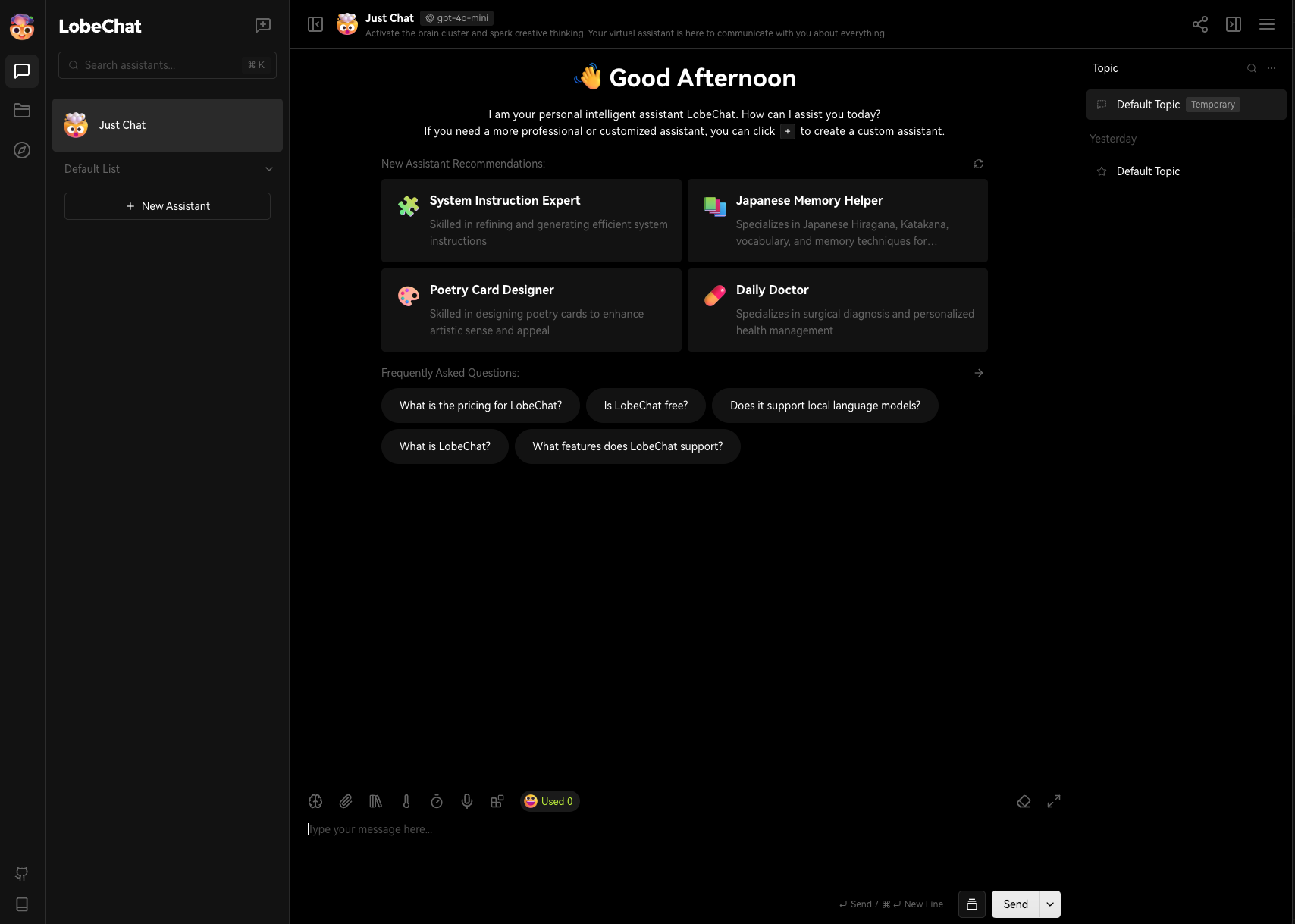Clear the chat with the eraser icon
Image resolution: width=1295 pixels, height=924 pixels.
coord(1024,801)
